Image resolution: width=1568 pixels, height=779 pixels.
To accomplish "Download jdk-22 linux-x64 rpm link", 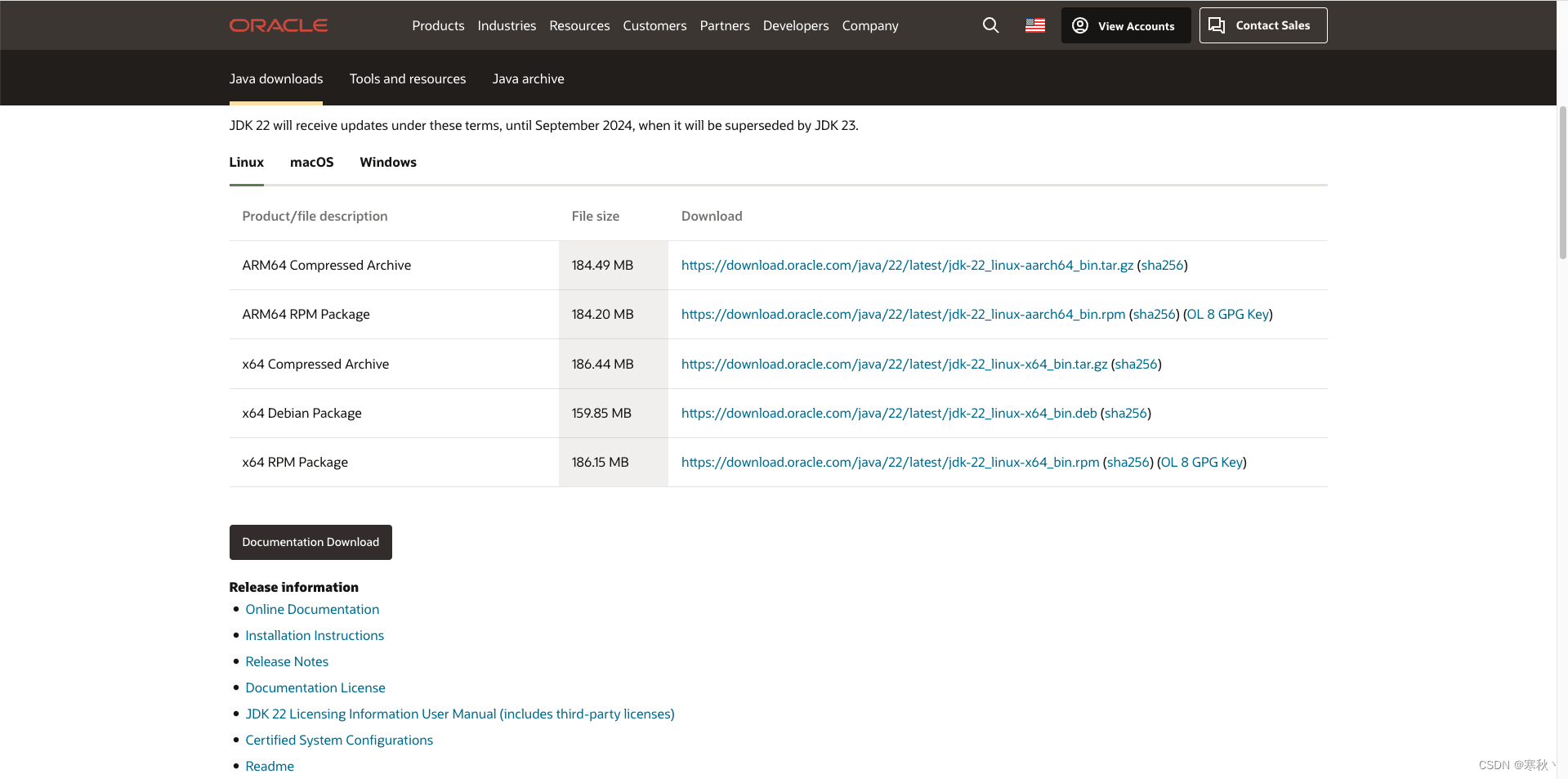I will point(890,462).
